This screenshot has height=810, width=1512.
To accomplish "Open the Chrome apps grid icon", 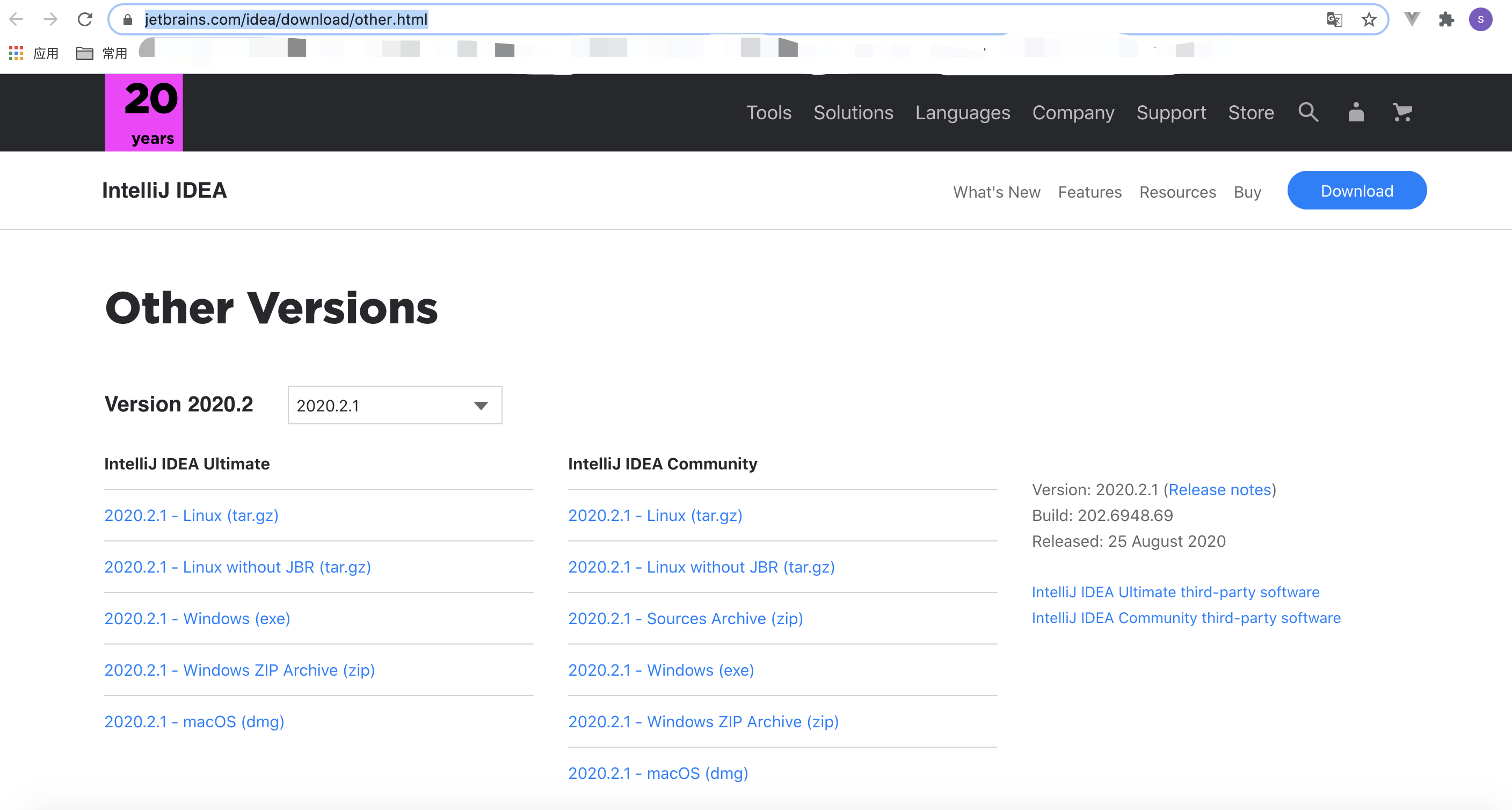I will tap(16, 54).
